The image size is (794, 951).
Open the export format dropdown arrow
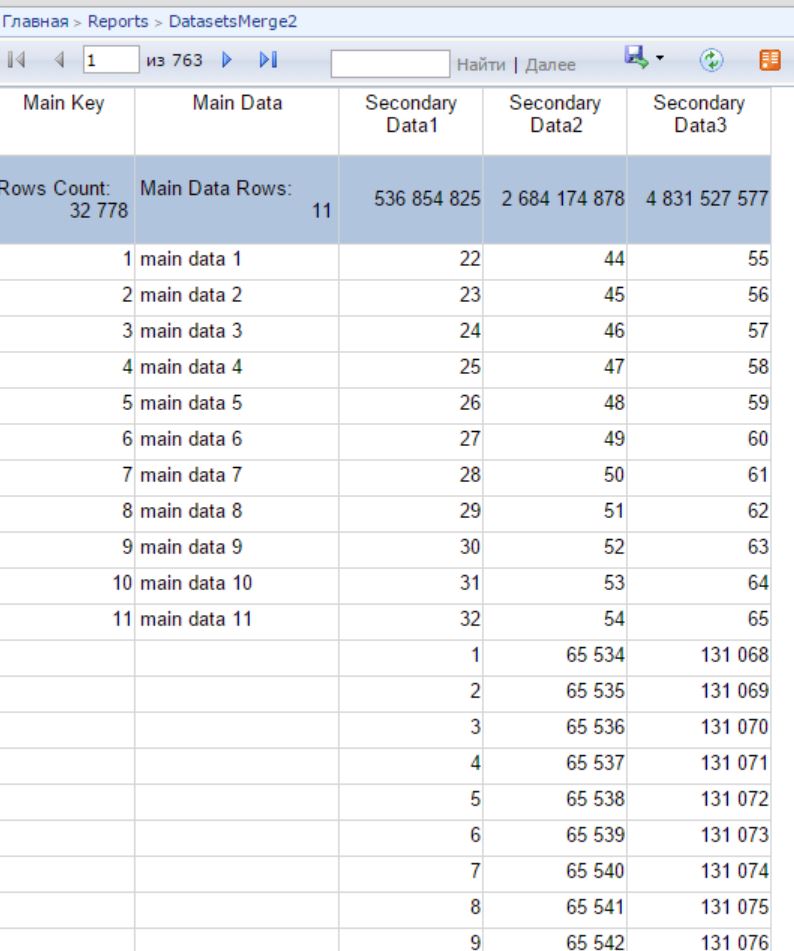(659, 58)
